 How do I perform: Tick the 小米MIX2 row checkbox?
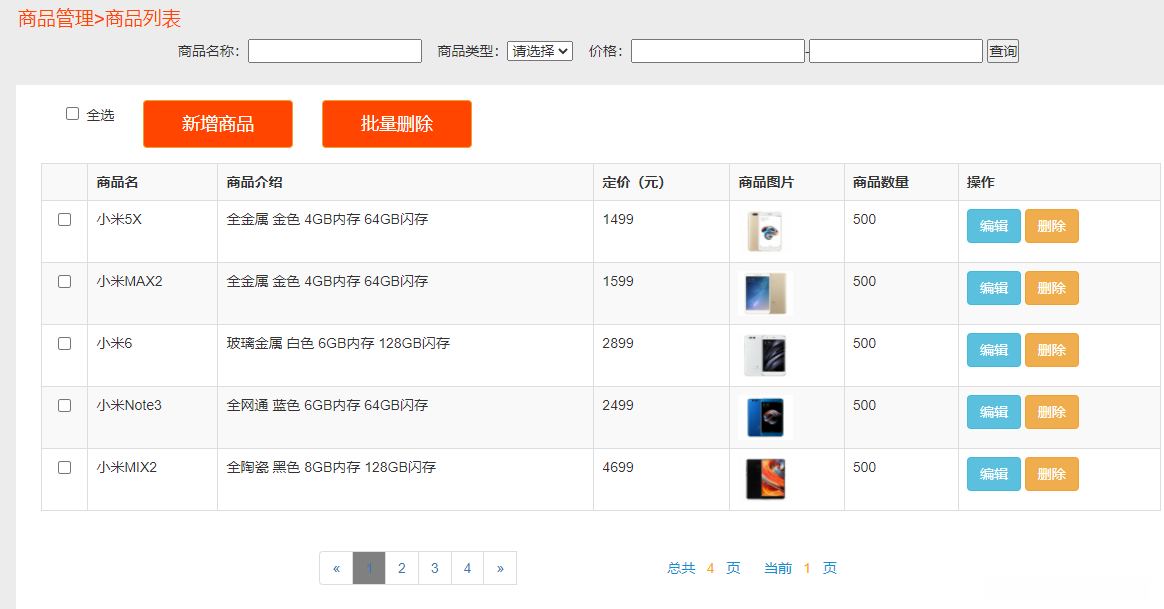[x=65, y=468]
